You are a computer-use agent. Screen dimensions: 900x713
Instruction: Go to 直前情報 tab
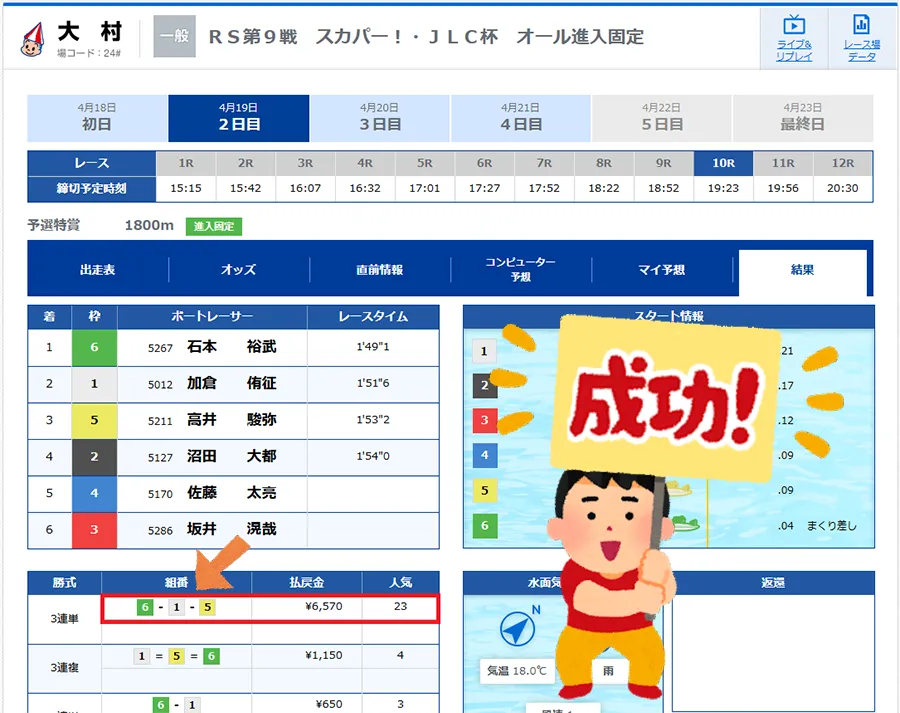pos(379,270)
